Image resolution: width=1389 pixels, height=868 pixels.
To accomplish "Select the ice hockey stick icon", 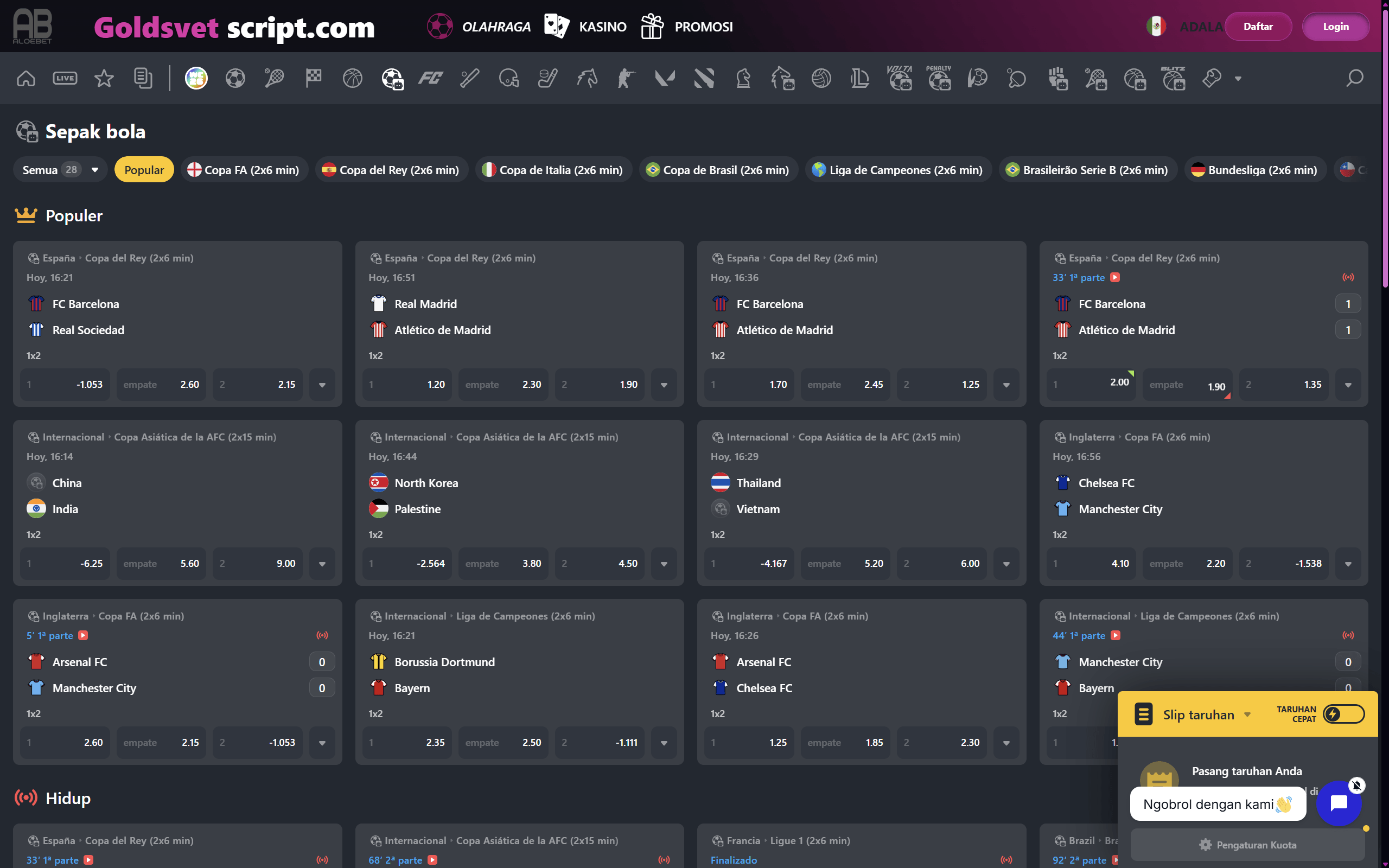I will tap(547, 78).
